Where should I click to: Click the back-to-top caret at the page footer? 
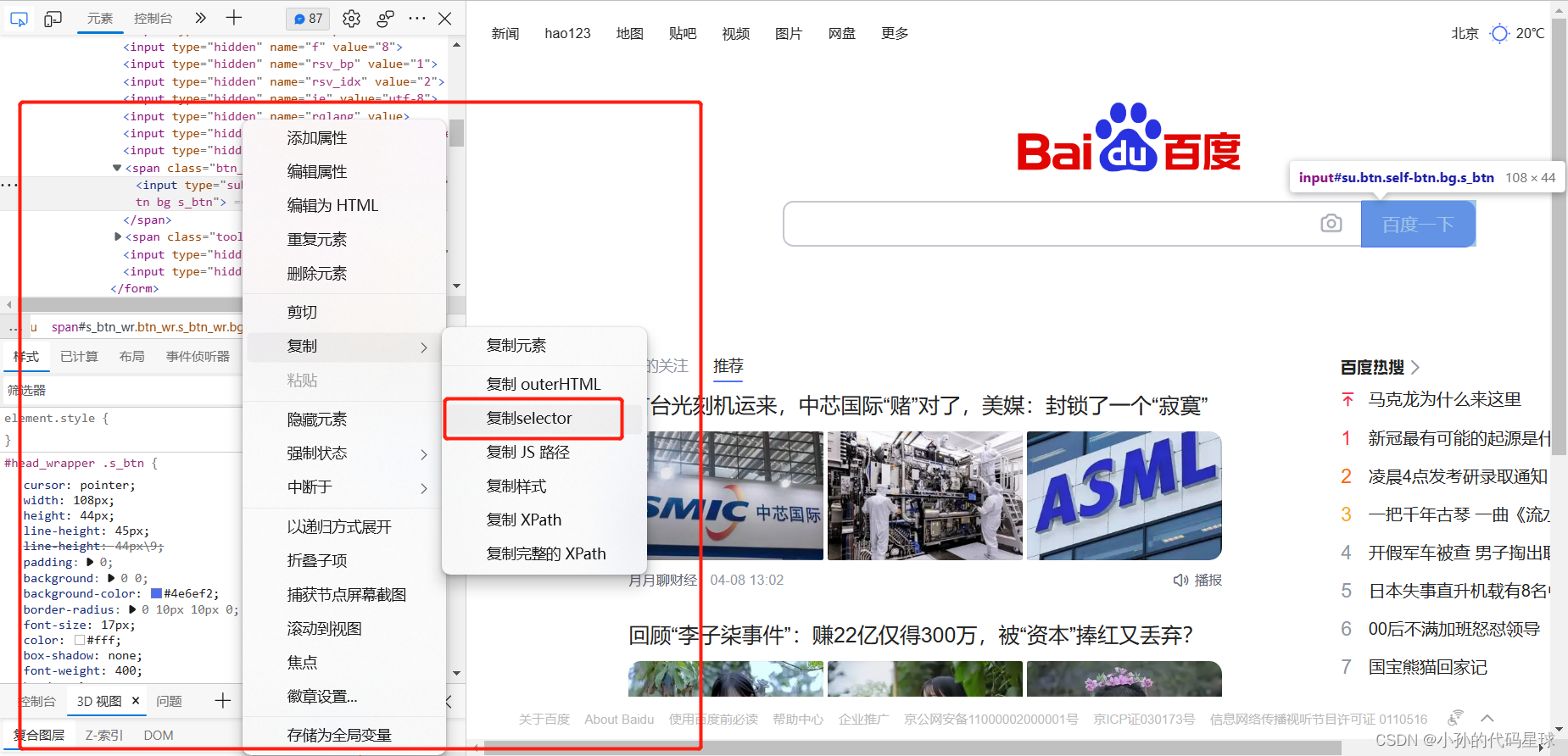[1487, 719]
